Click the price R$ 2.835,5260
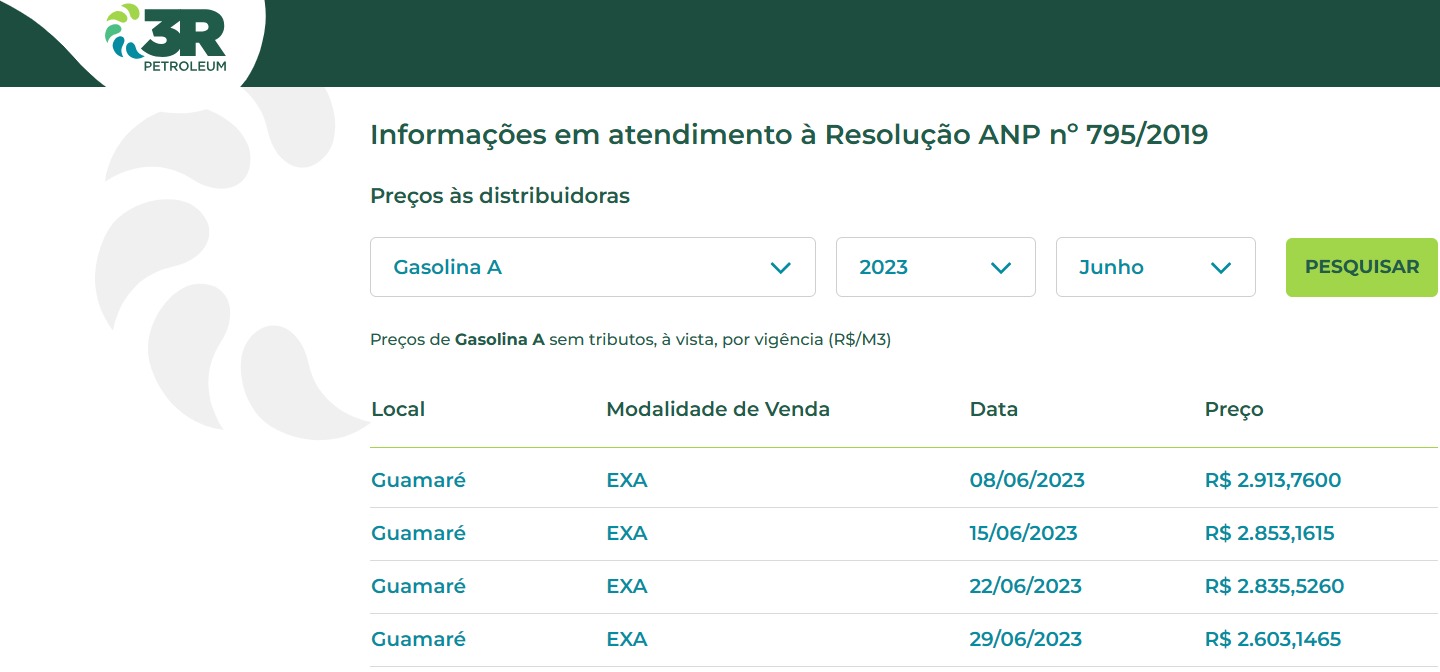Image resolution: width=1440 pixels, height=672 pixels. 1274,586
